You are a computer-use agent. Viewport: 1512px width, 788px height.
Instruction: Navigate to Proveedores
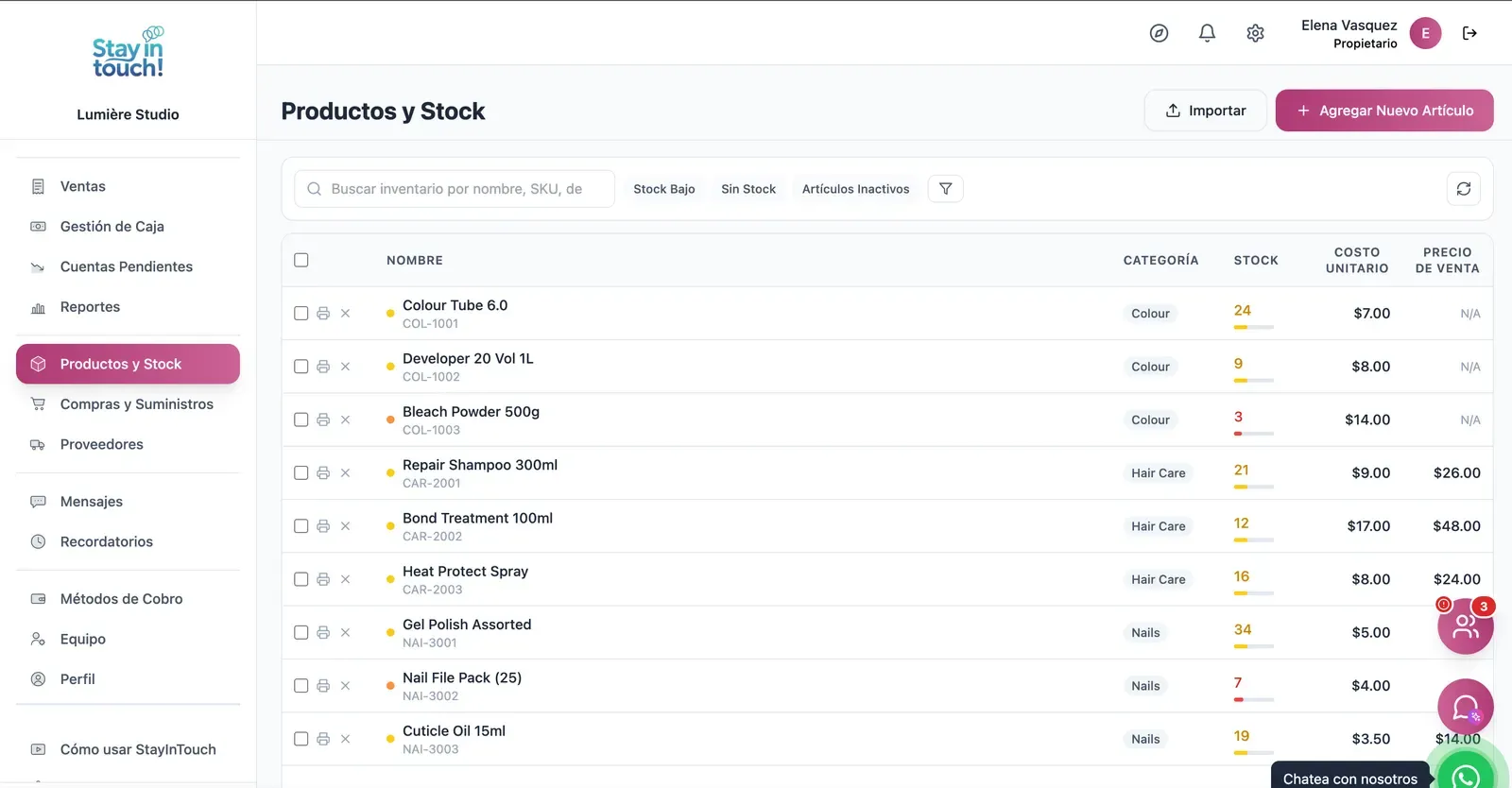128,444
